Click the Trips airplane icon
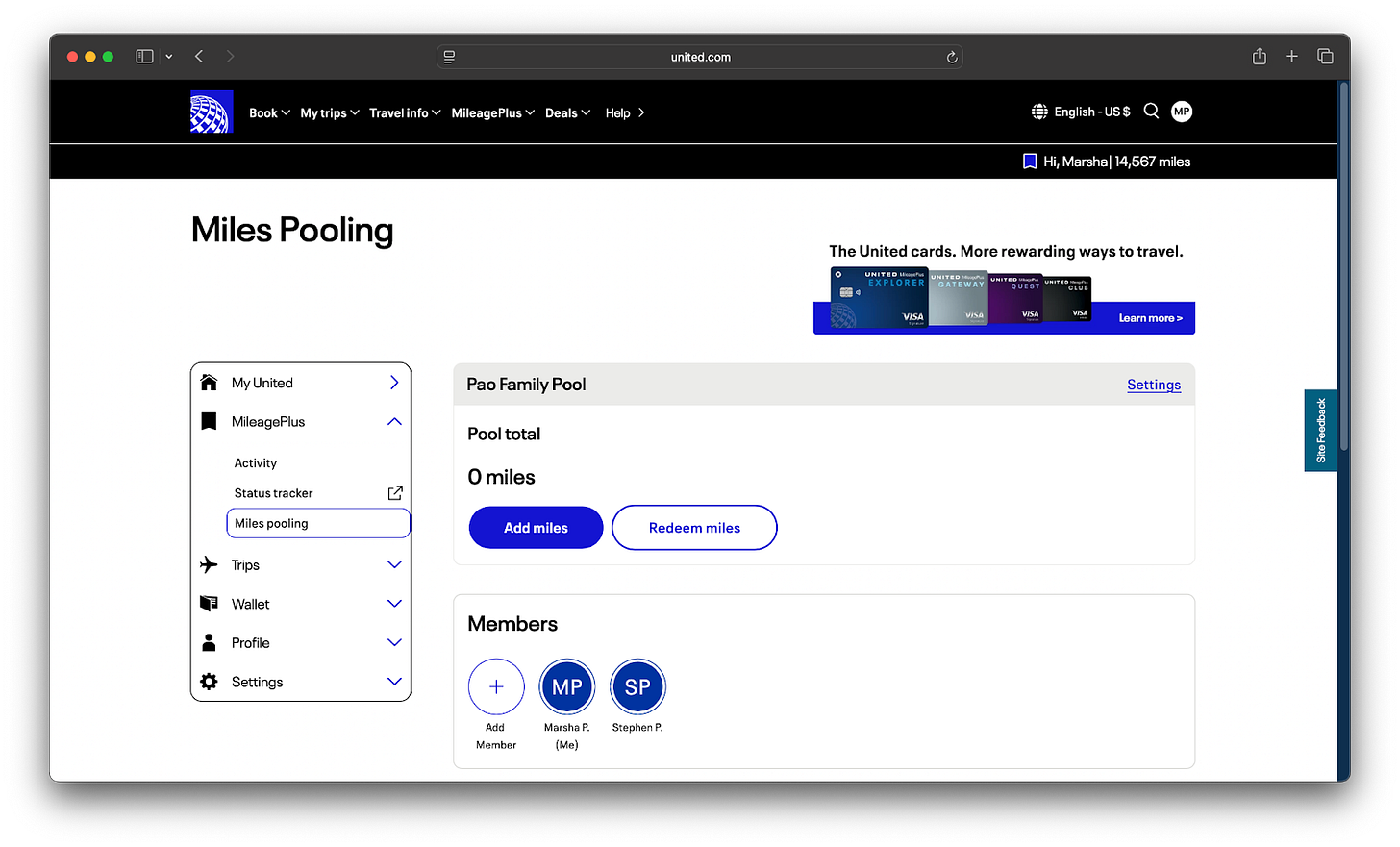1400x847 pixels. tap(209, 564)
